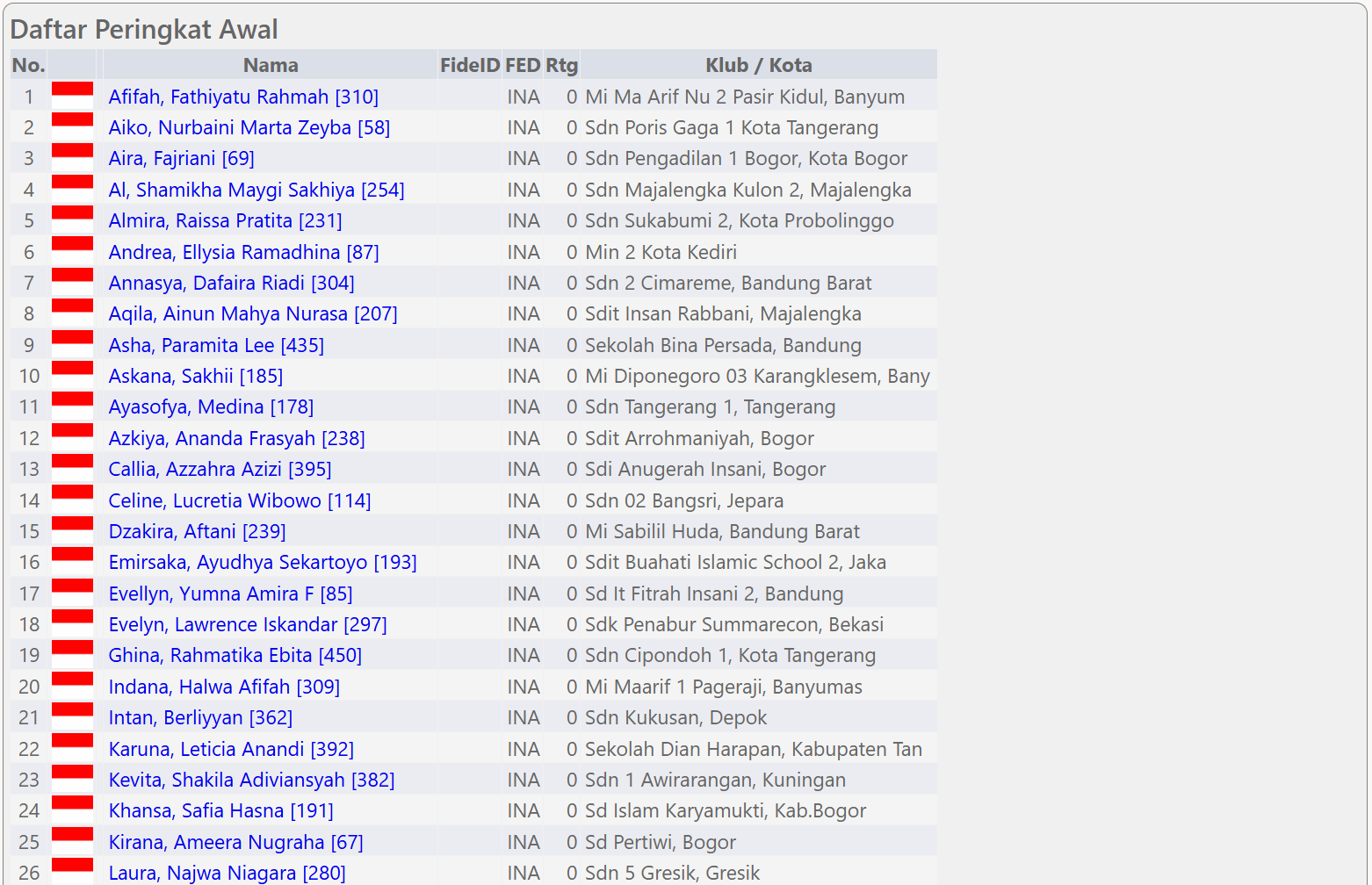Open player Callia, Azzahra Azizi [395]
1372x885 pixels.
220,469
